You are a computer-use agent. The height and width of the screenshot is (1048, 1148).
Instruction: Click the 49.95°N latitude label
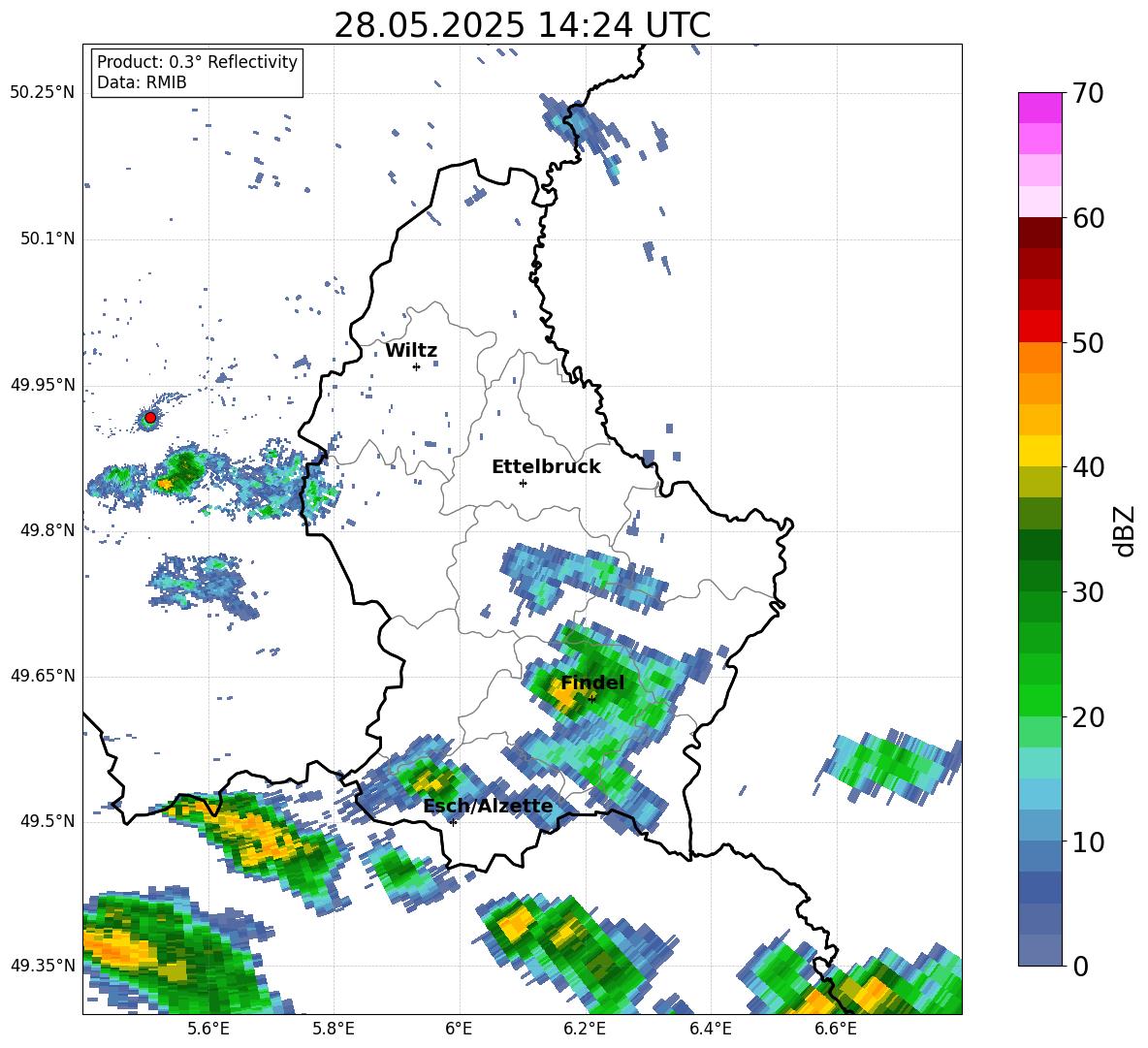(43, 385)
